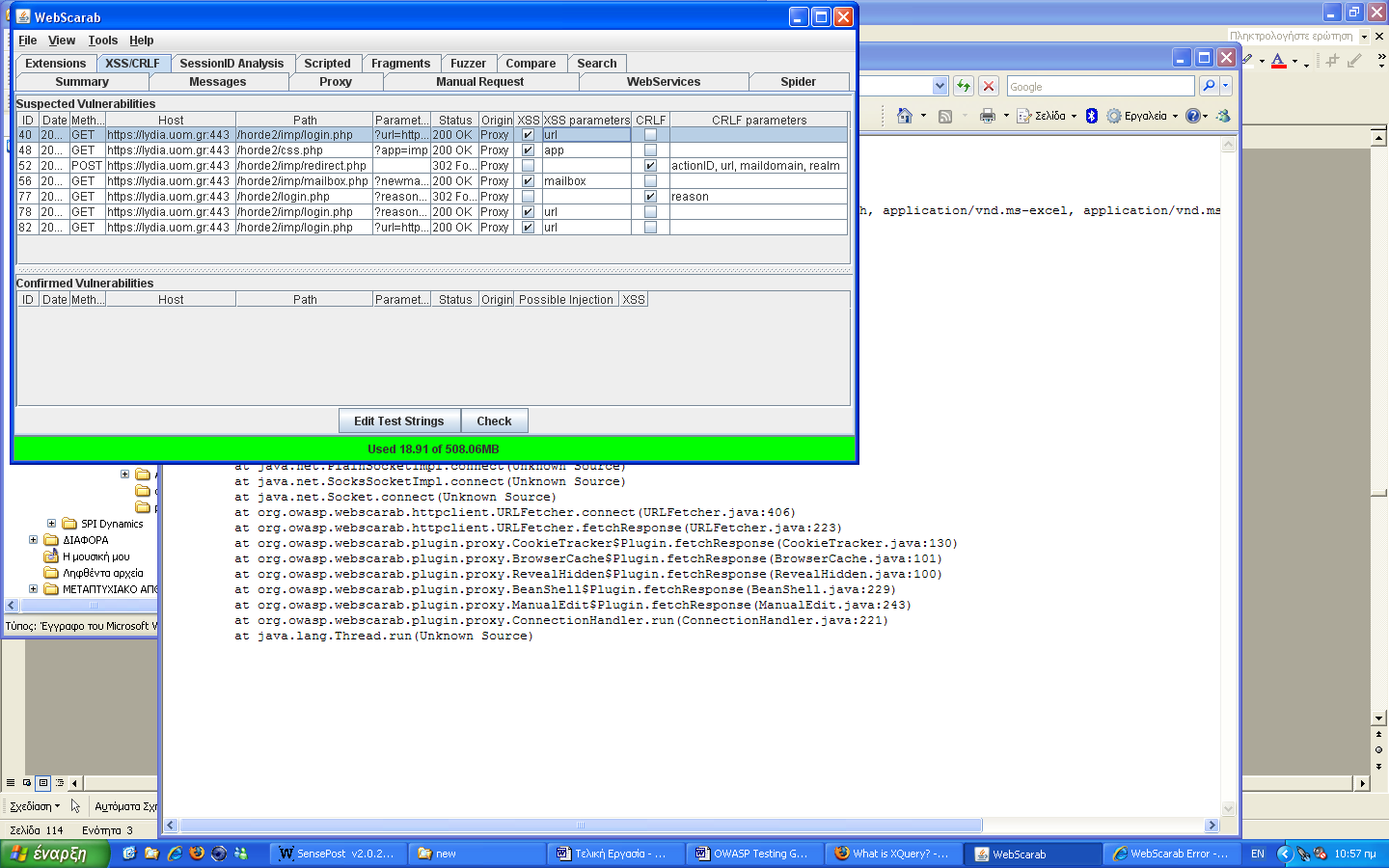Toggle CRLF checkbox for request ID 40
Screen dimensions: 1389x868
pos(650,135)
